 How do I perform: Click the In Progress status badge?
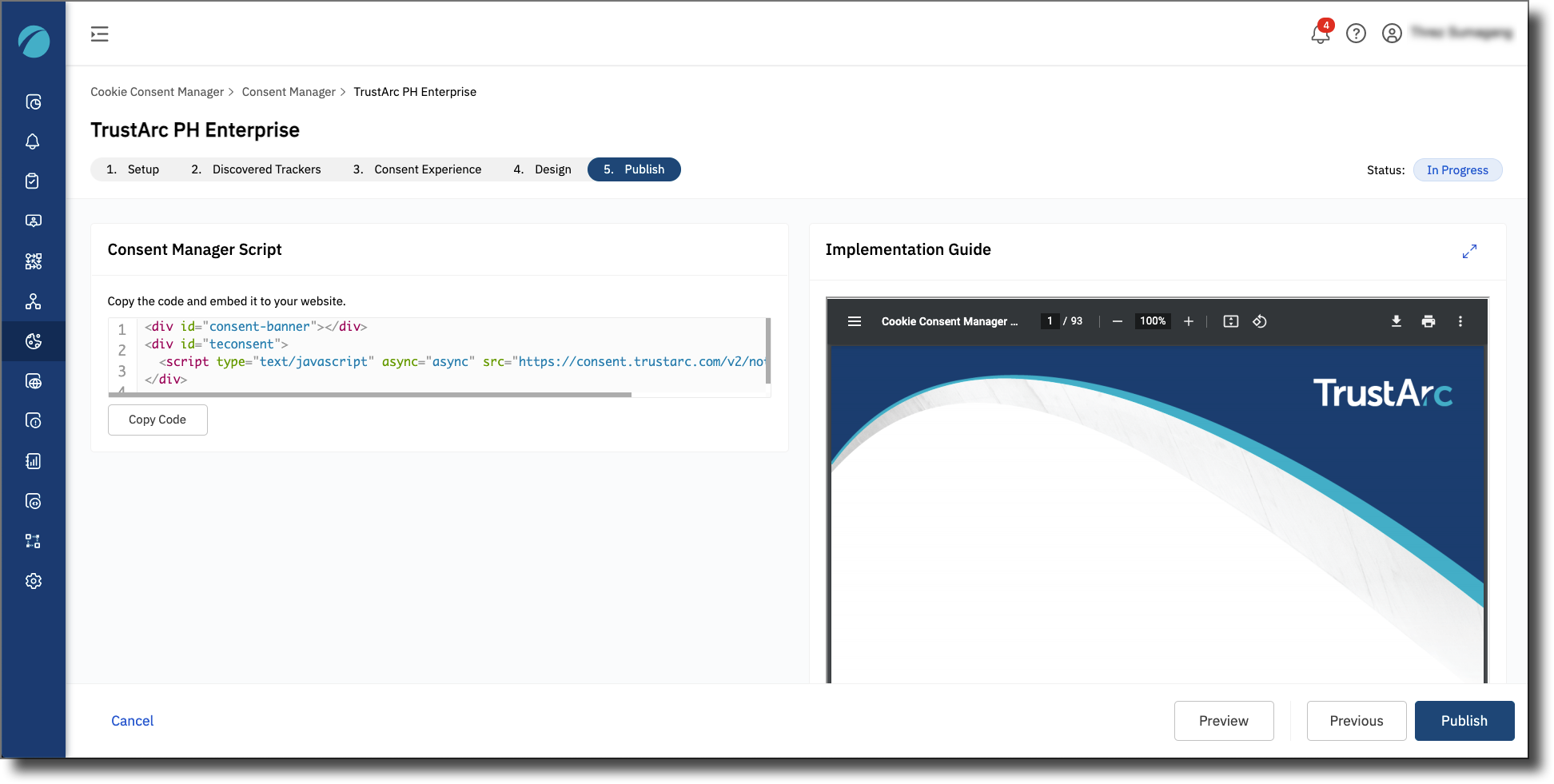coord(1457,170)
